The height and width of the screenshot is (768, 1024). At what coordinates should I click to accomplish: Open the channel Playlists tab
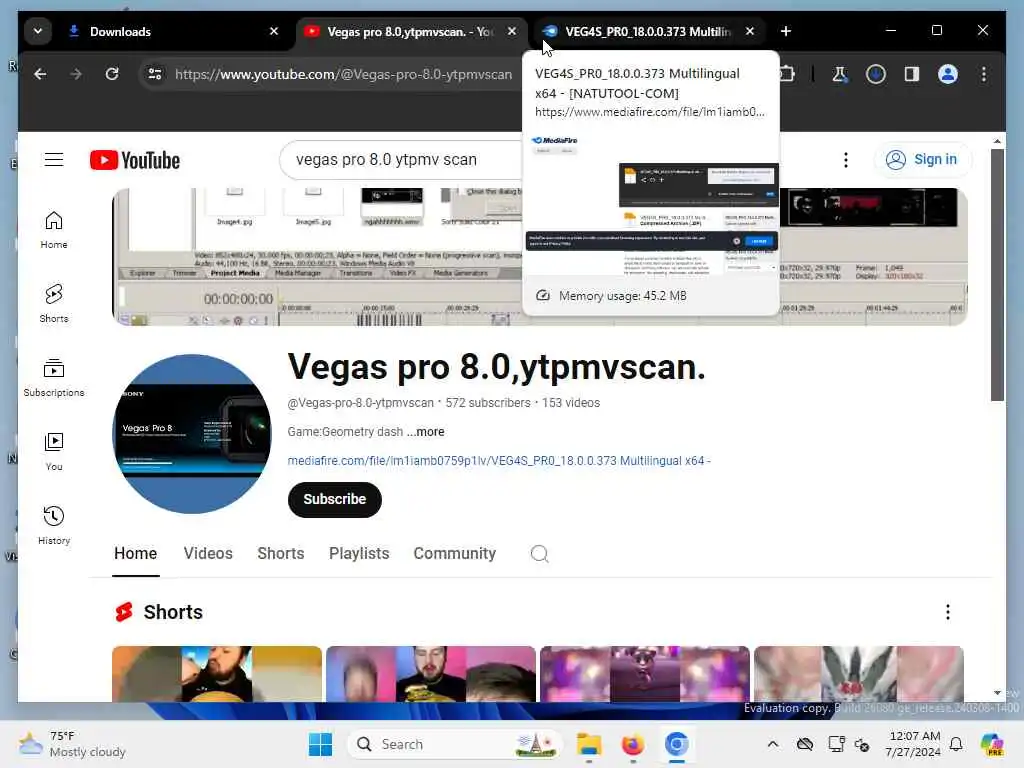pyautogui.click(x=359, y=554)
